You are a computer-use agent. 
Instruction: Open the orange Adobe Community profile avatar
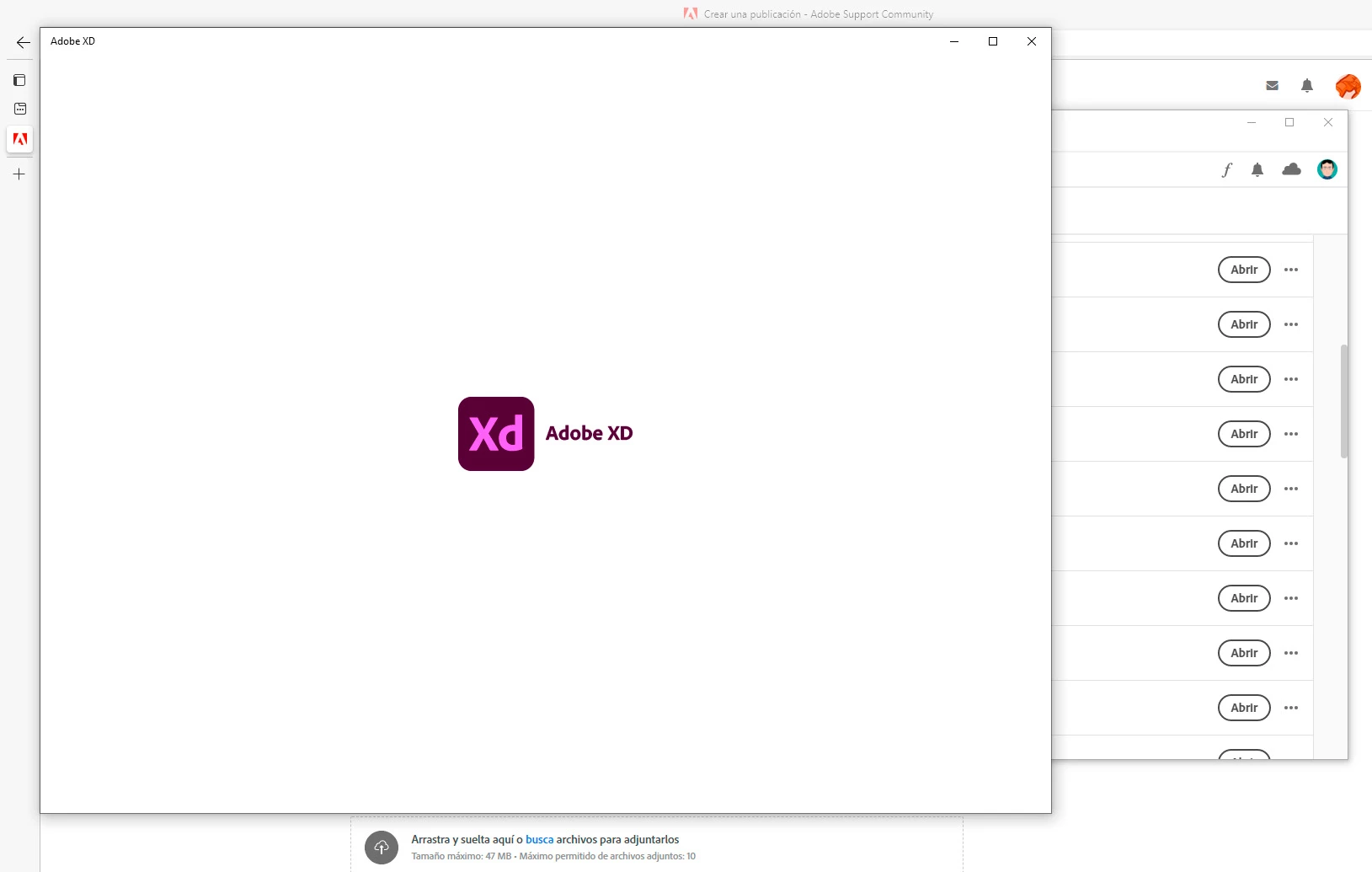coord(1348,86)
